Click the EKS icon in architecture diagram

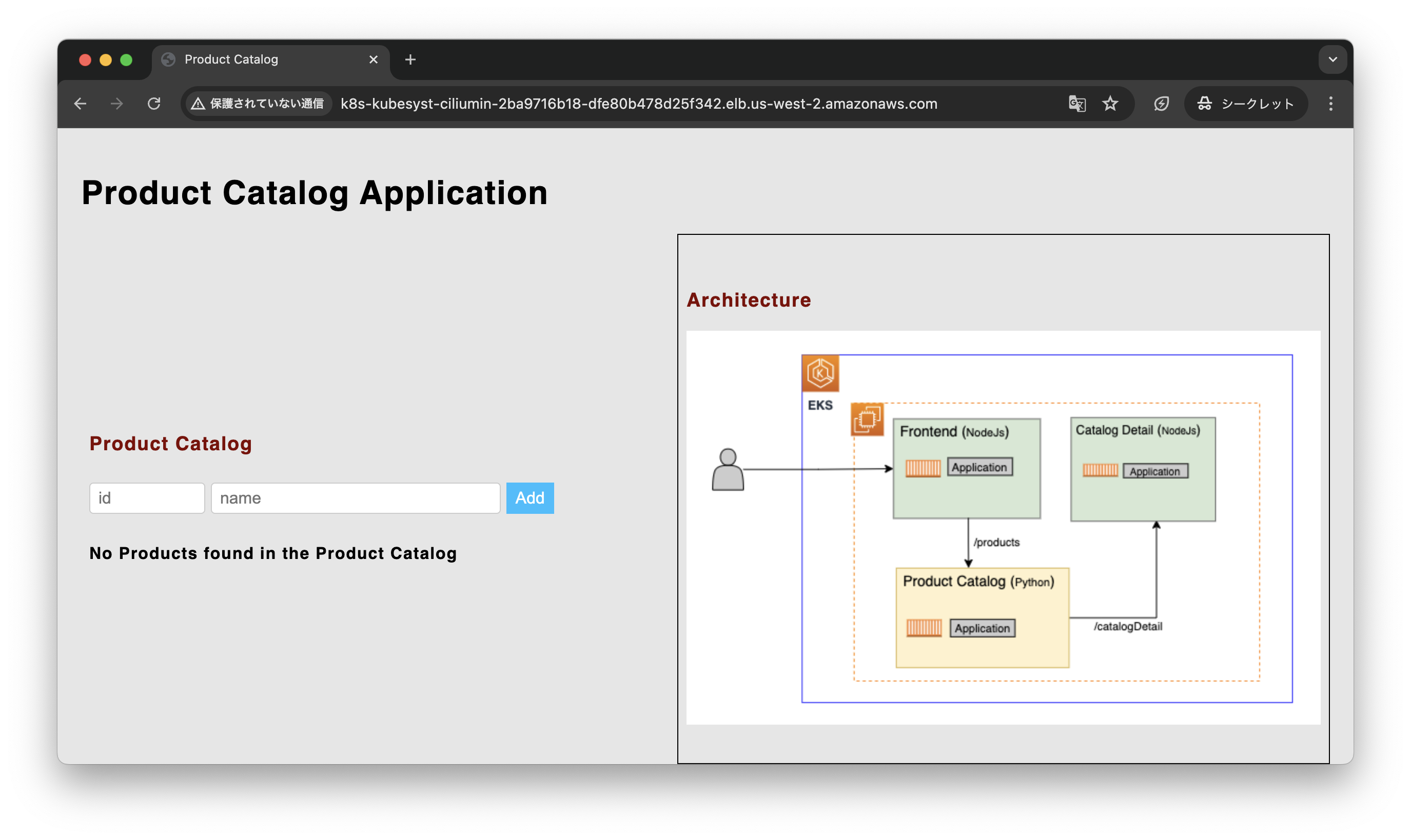click(x=820, y=373)
